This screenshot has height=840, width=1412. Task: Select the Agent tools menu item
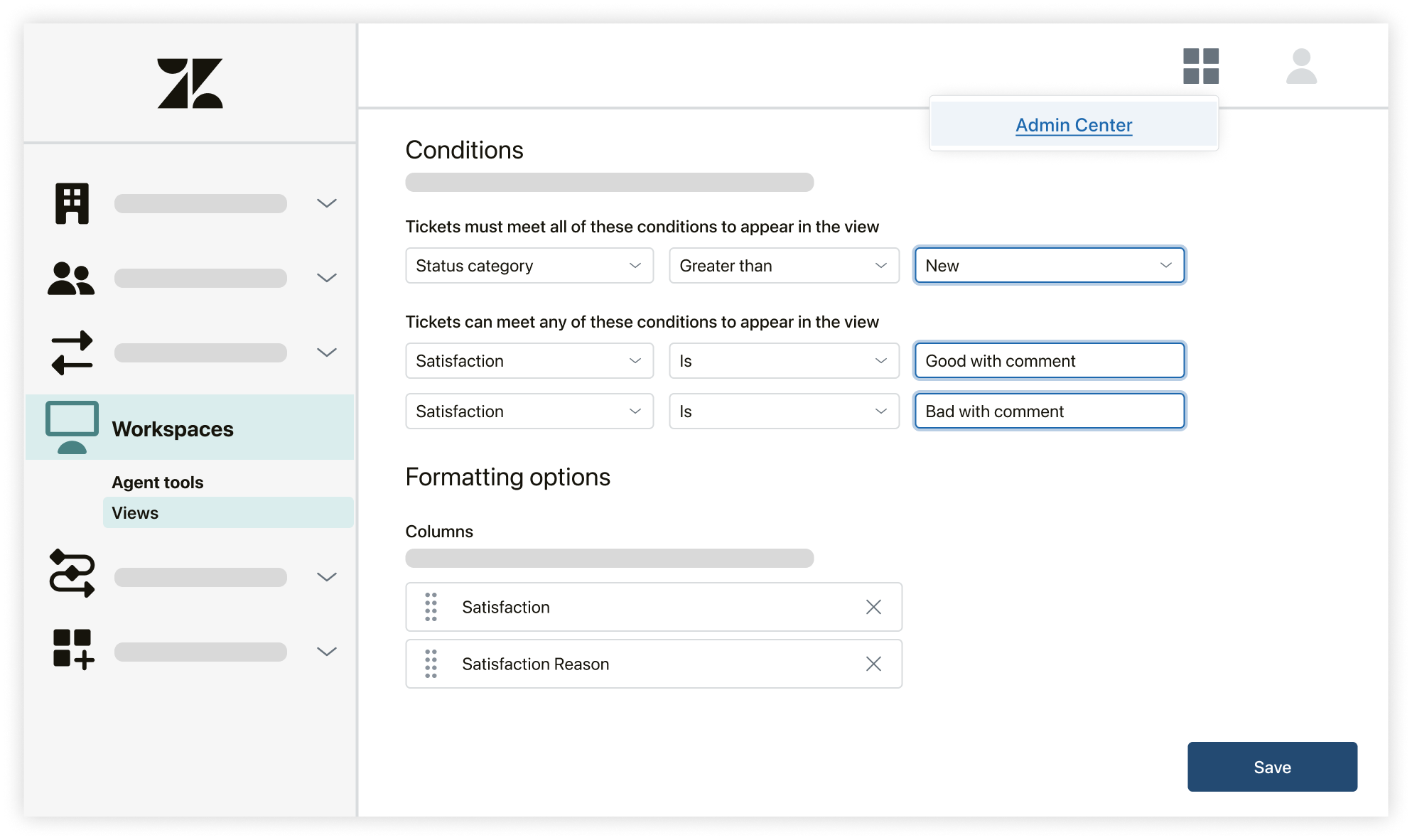tap(156, 482)
